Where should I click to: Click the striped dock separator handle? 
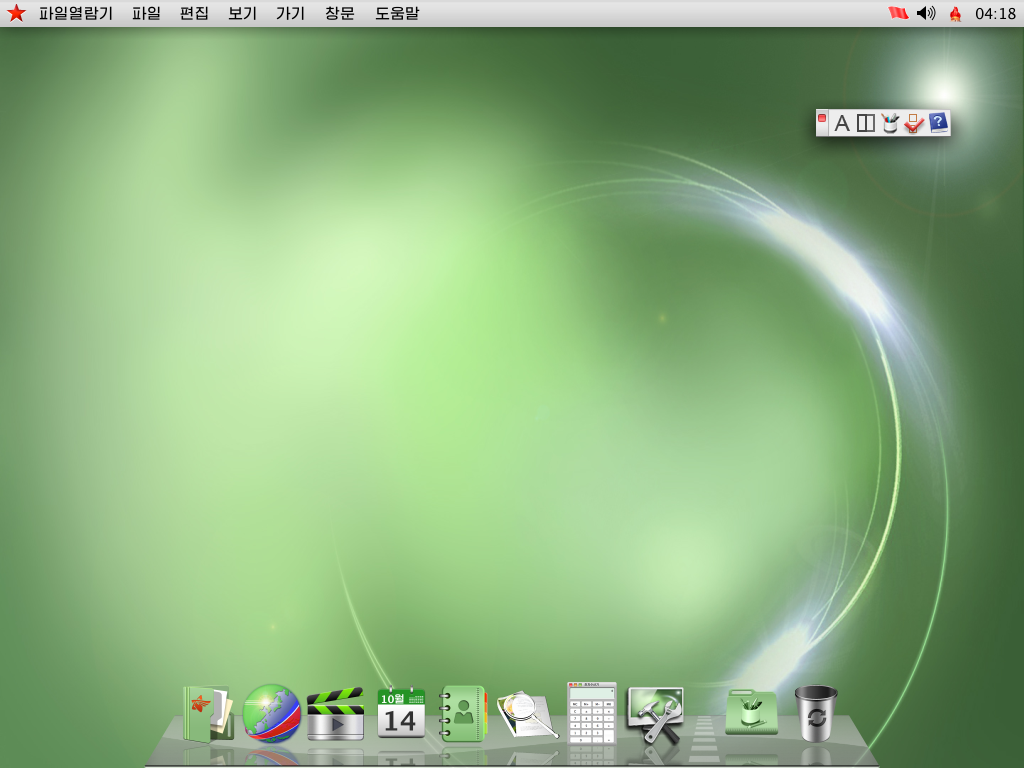[704, 738]
